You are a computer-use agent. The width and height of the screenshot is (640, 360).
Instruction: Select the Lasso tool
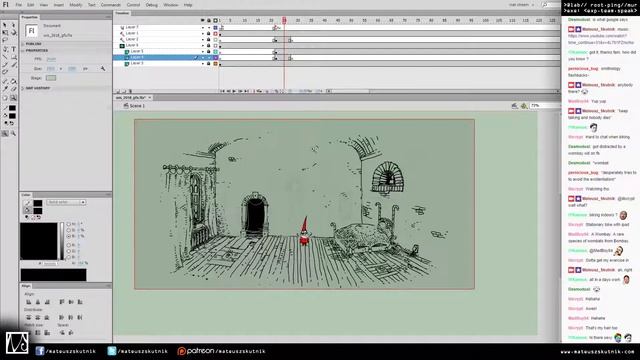pyautogui.click(x=5, y=40)
